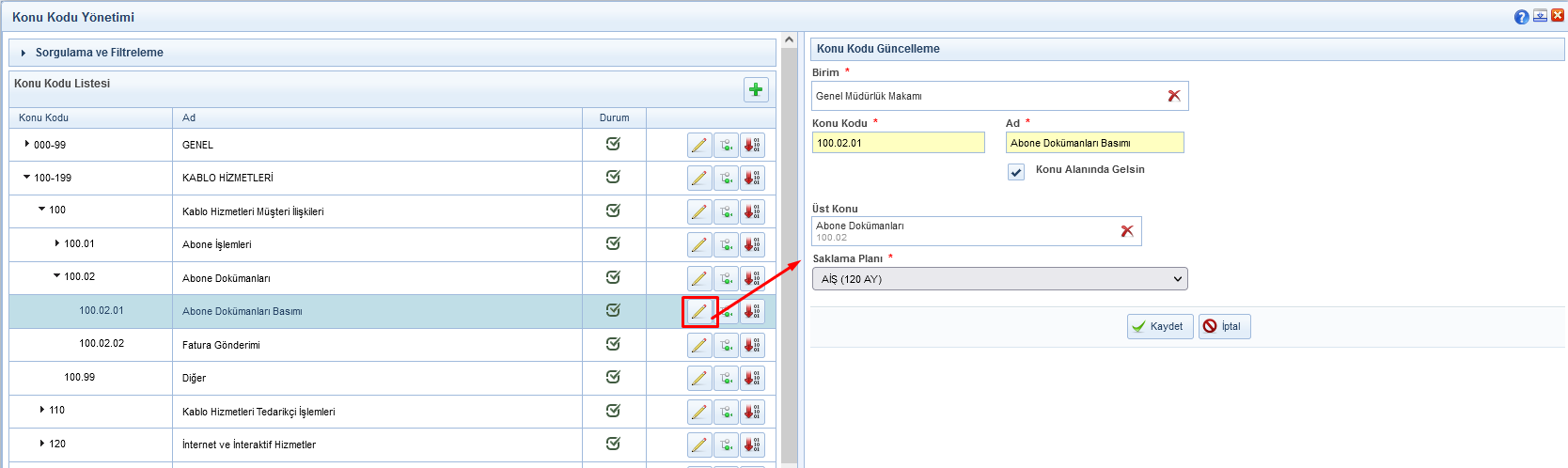Click red arrow binary icon in Abone Dokümanları Basımı row
Viewport: 1568px width, 468px height.
pyautogui.click(x=752, y=311)
